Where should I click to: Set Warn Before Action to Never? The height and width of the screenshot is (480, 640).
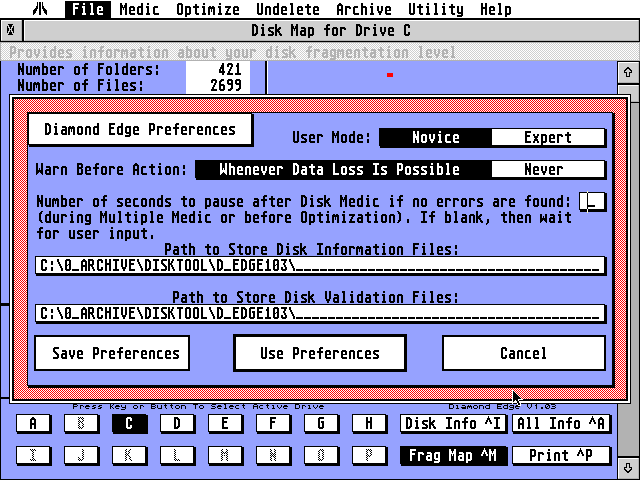click(x=548, y=169)
